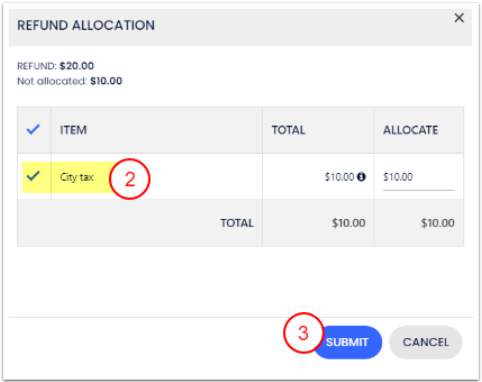The height and width of the screenshot is (382, 482).
Task: Click the TOTAL column header
Action: pyautogui.click(x=288, y=130)
